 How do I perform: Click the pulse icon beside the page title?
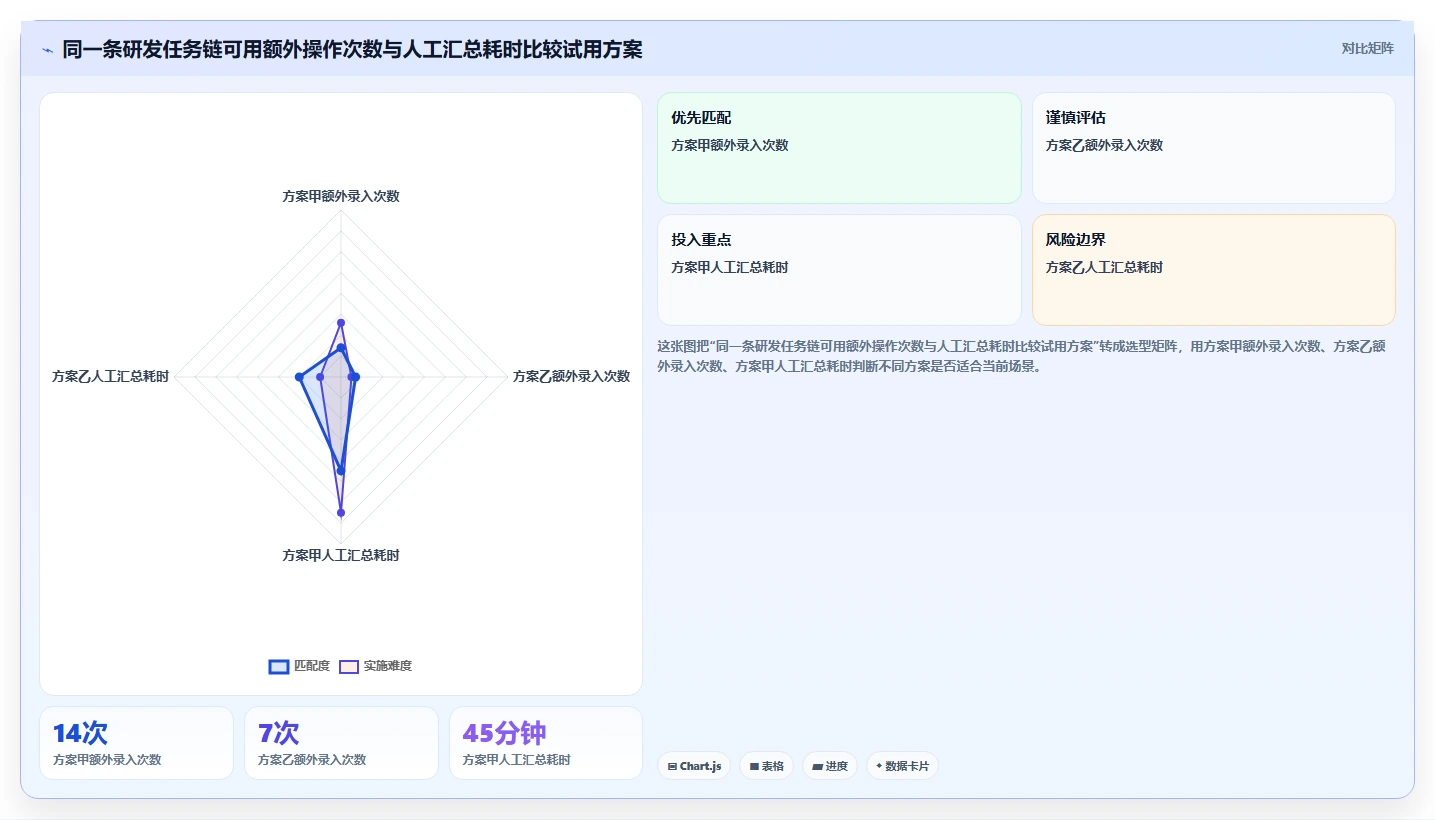click(48, 49)
